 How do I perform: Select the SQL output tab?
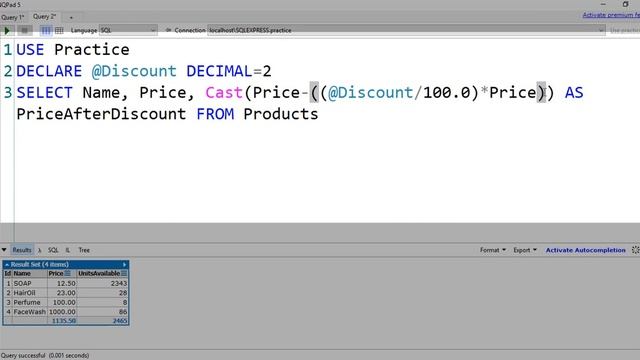tap(53, 250)
